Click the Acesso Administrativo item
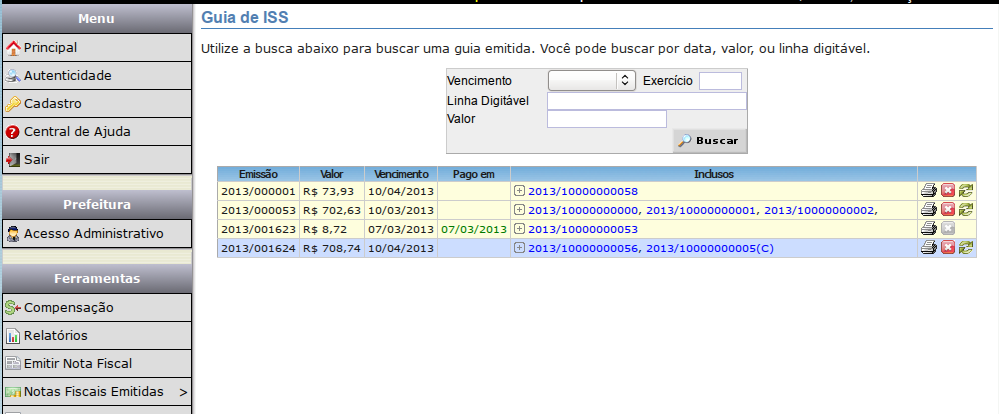This screenshot has width=999, height=414. 95,233
